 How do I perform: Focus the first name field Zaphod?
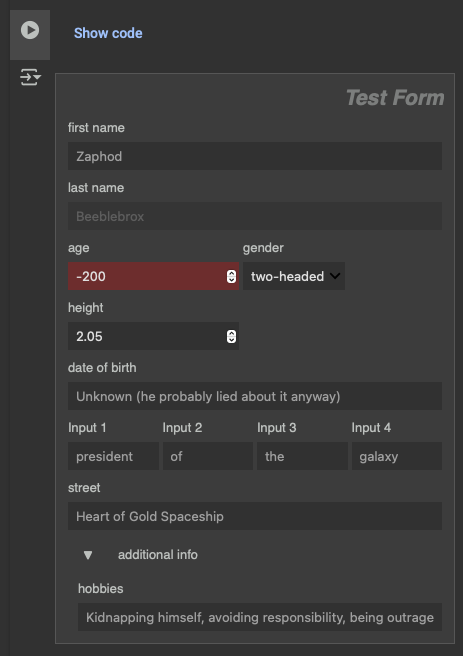click(255, 156)
